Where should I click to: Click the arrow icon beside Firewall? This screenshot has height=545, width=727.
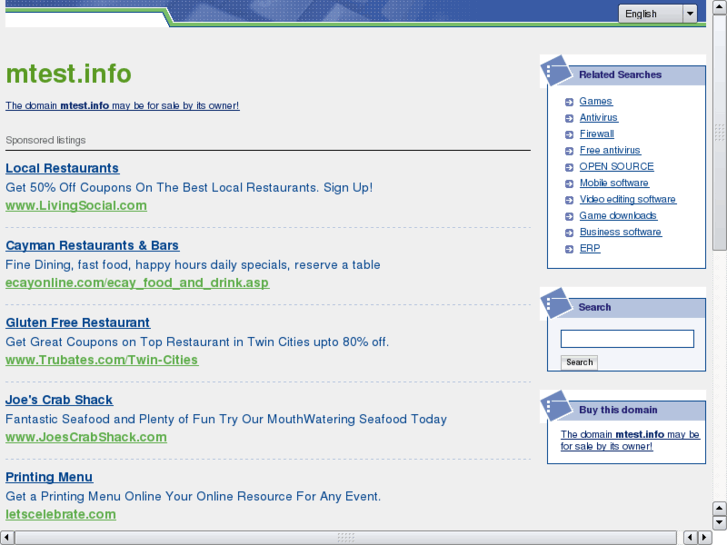pos(569,135)
